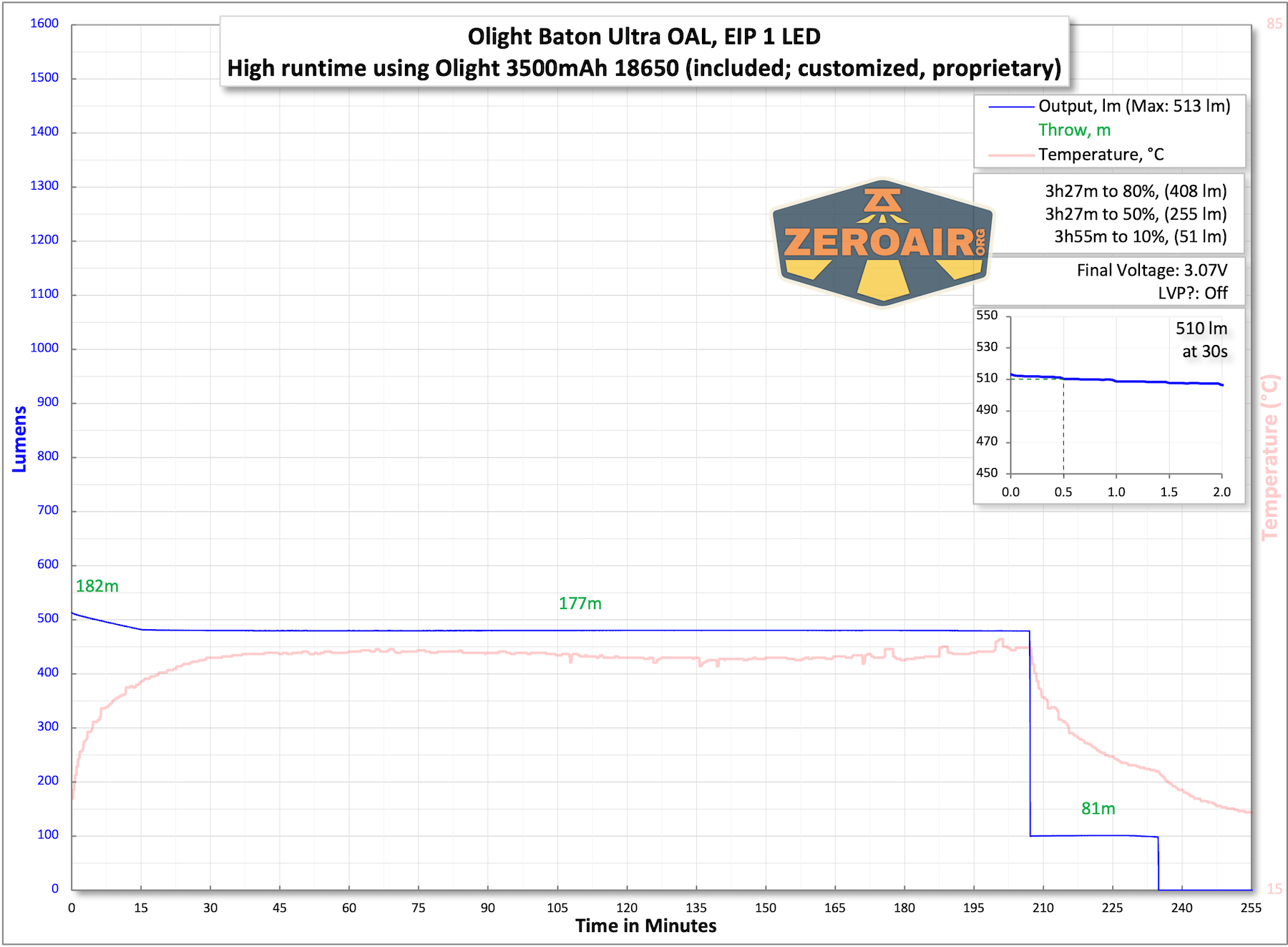
Task: Select the Time in Minutes x-axis title
Action: tap(645, 926)
